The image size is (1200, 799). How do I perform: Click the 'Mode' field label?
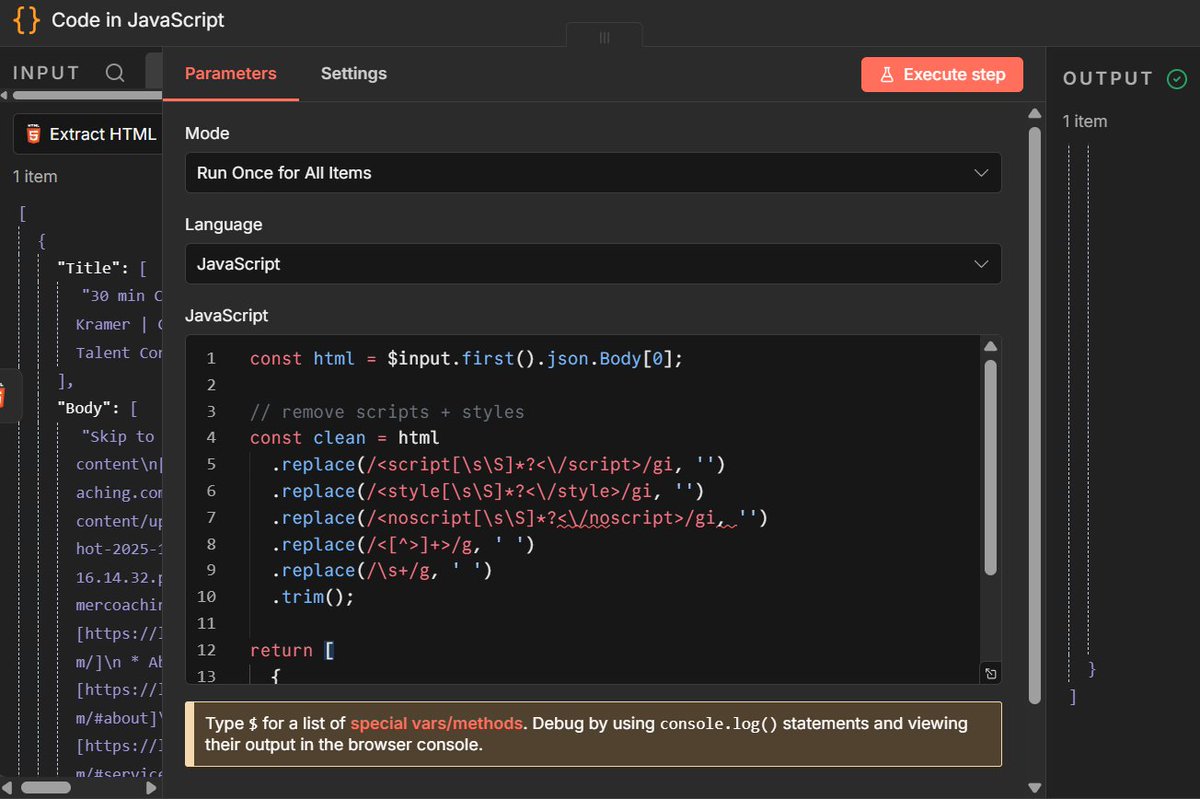tap(207, 133)
